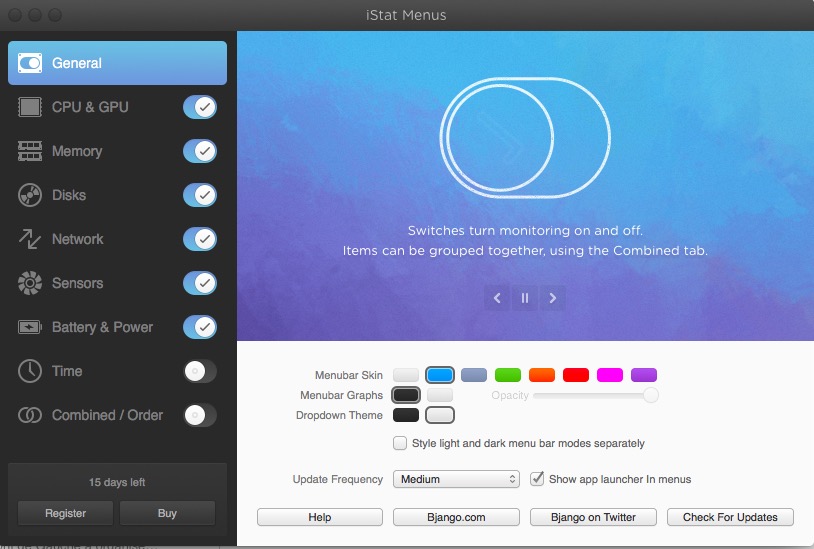This screenshot has width=814, height=549.
Task: Click the Network arrows icon
Action: [x=30, y=239]
